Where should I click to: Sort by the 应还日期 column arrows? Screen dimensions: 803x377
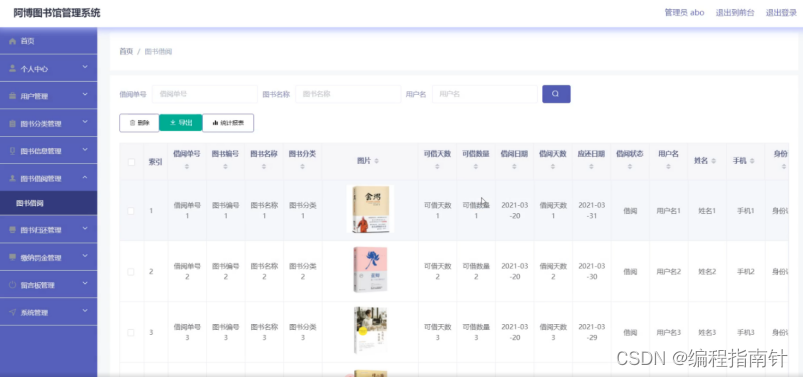pyautogui.click(x=591, y=166)
